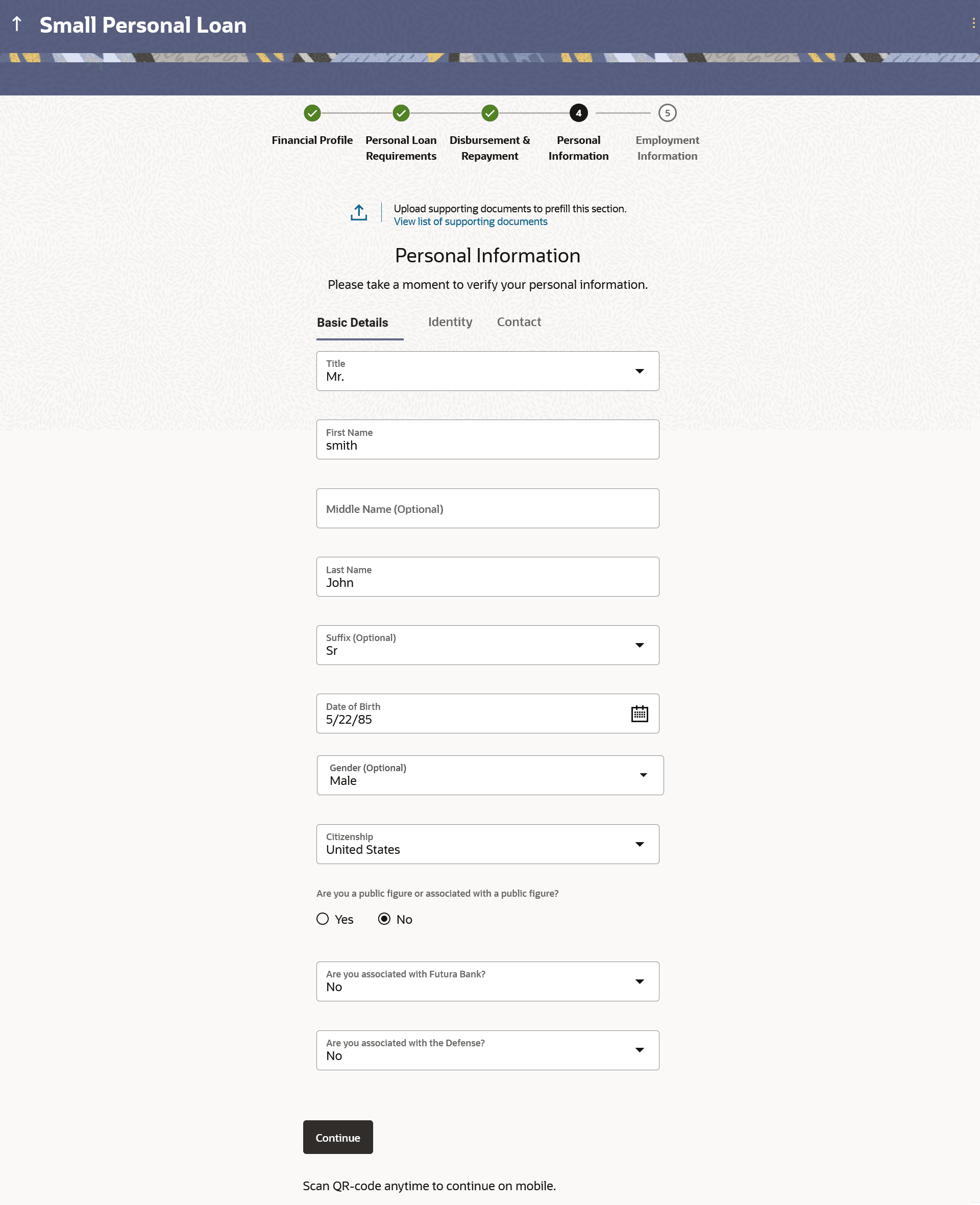Select Yes for public figure question
The width and height of the screenshot is (980, 1205).
pos(323,919)
